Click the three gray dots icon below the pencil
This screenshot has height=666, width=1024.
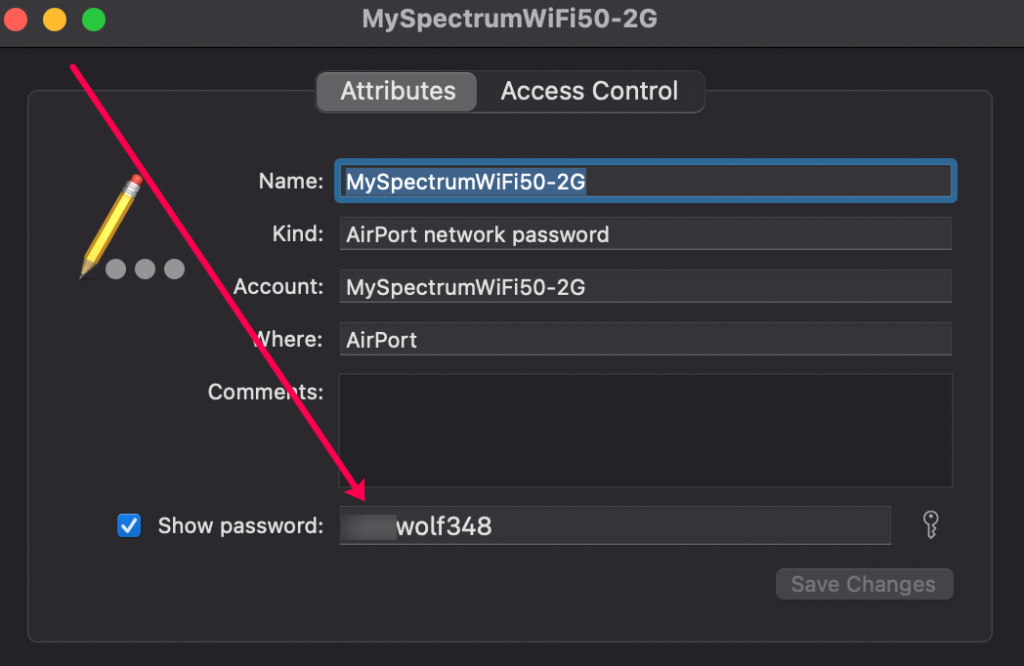pos(146,269)
